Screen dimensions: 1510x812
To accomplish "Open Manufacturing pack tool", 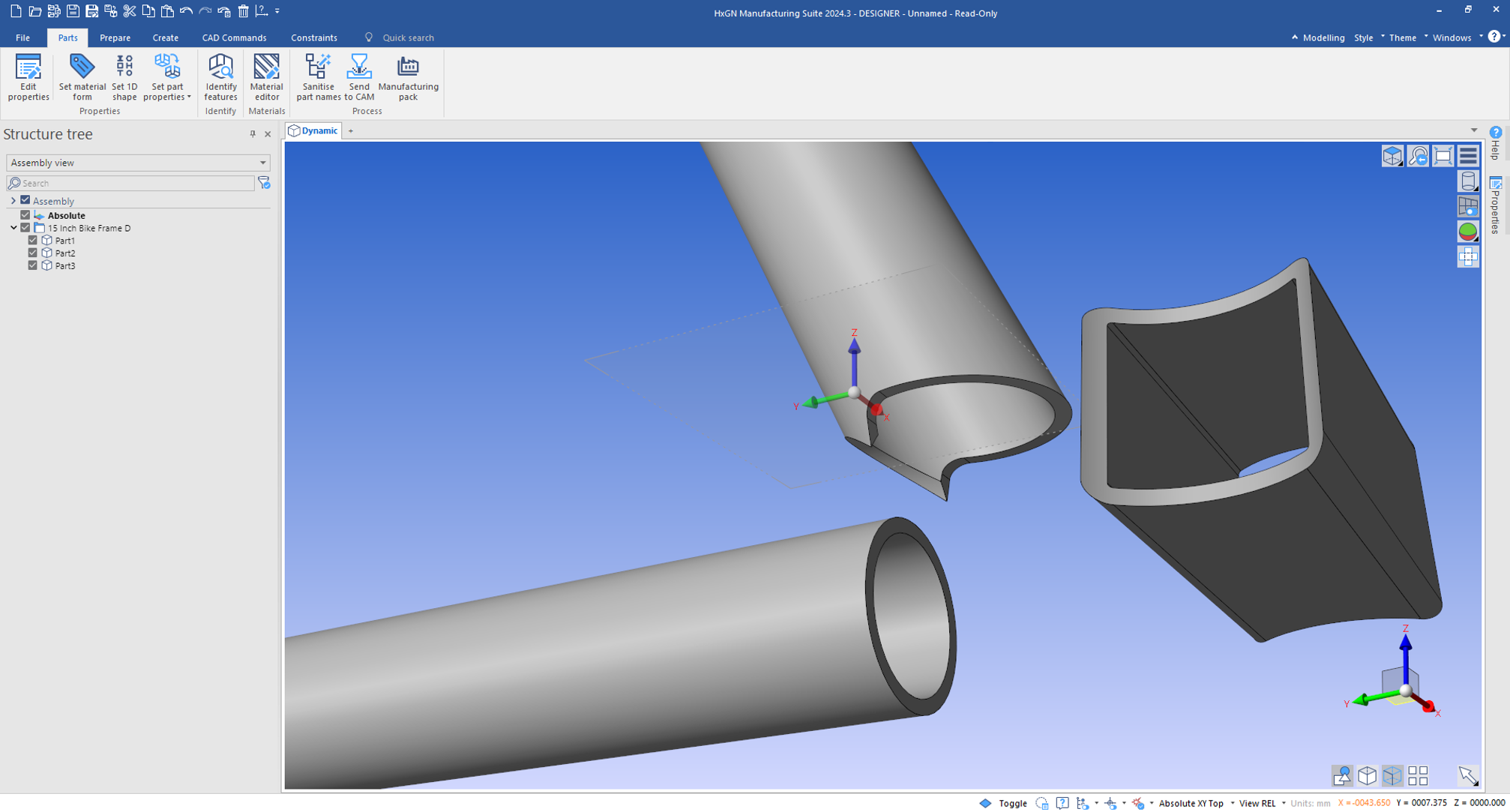I will tap(408, 76).
